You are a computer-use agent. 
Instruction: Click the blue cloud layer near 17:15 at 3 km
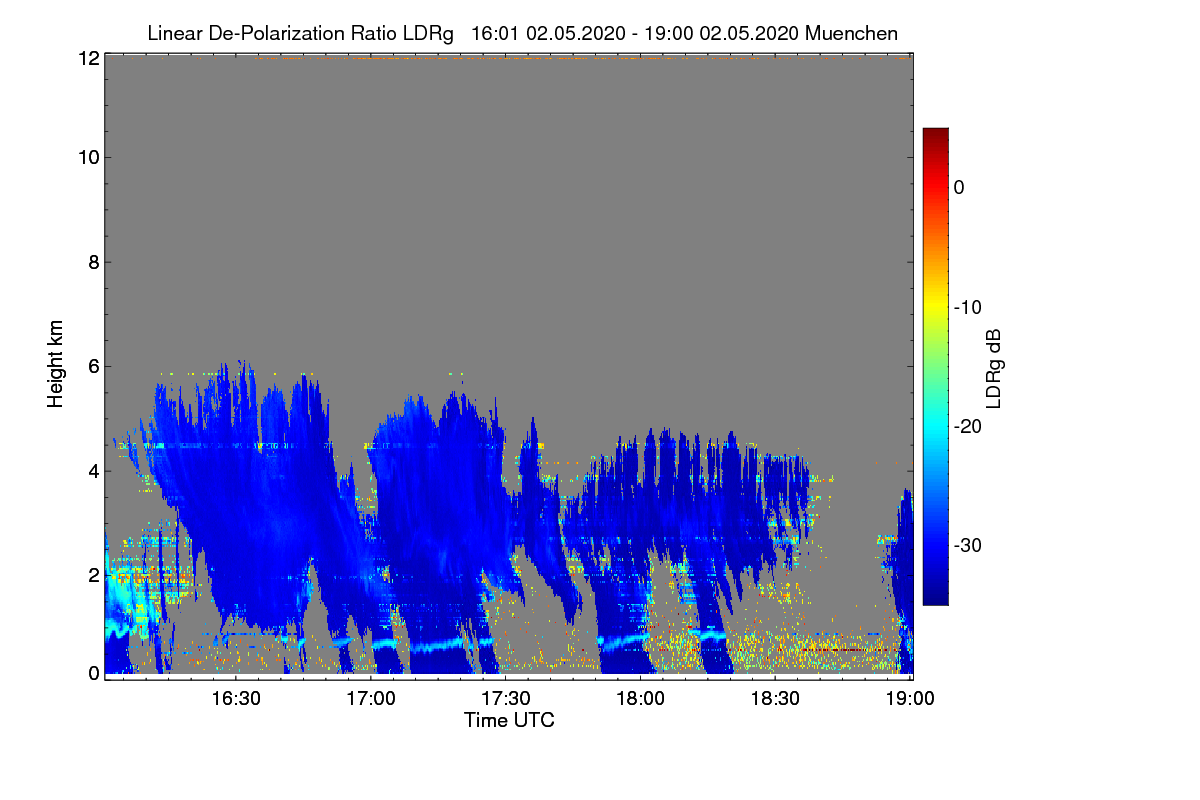point(438,522)
